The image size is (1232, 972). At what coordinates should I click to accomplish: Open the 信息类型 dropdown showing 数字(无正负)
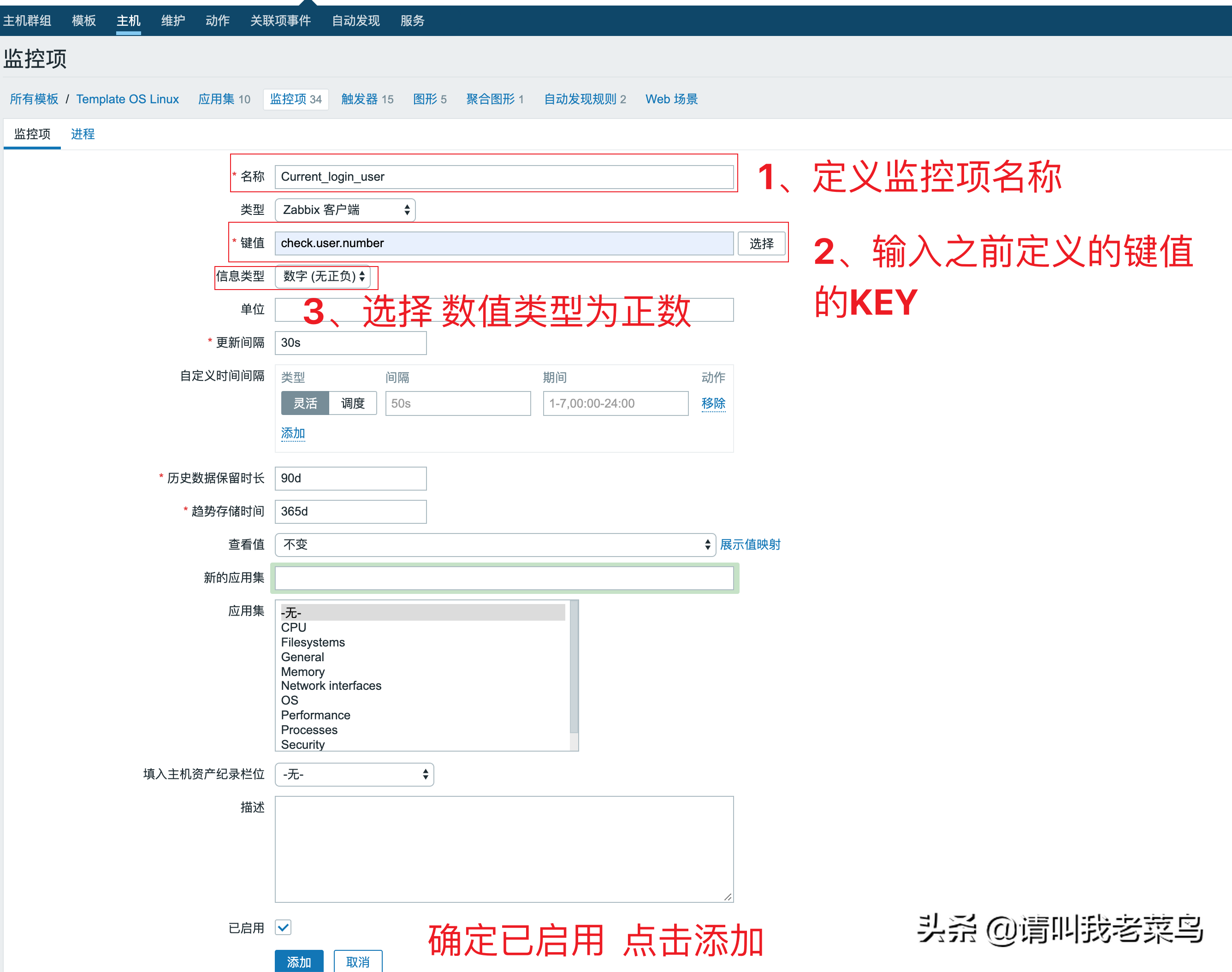click(x=323, y=277)
